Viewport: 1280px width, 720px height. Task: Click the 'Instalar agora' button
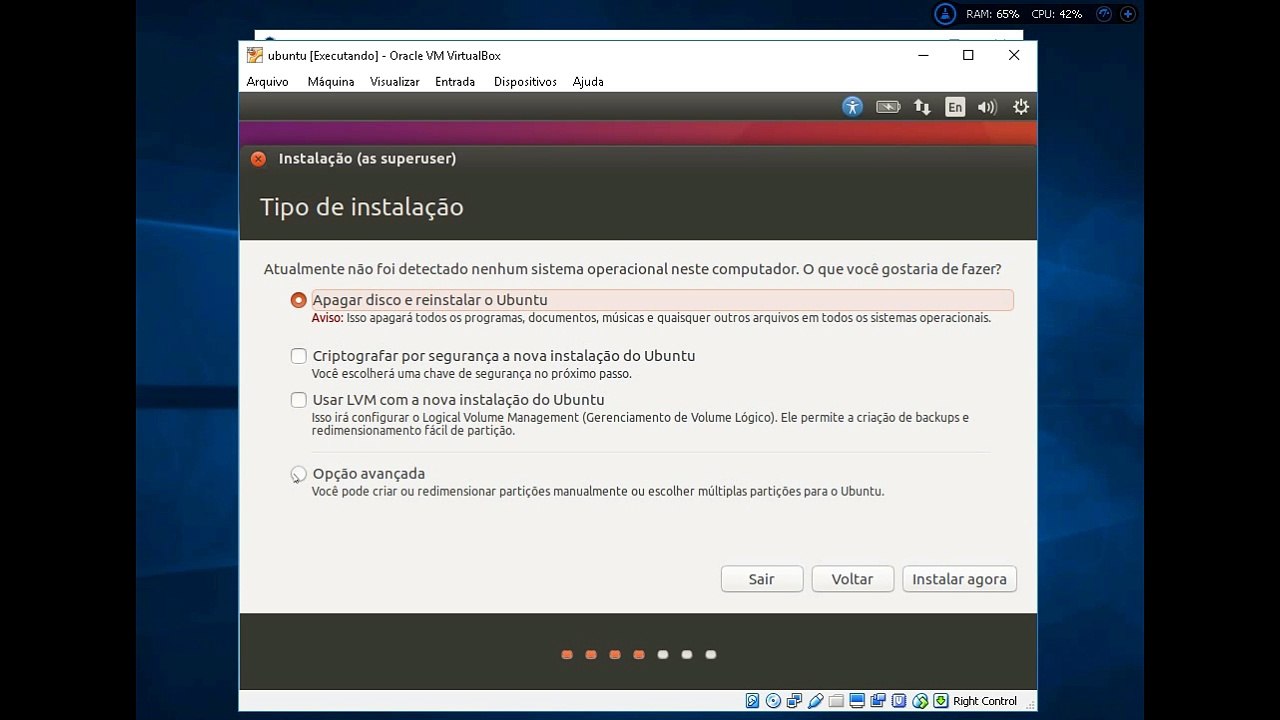pos(960,579)
